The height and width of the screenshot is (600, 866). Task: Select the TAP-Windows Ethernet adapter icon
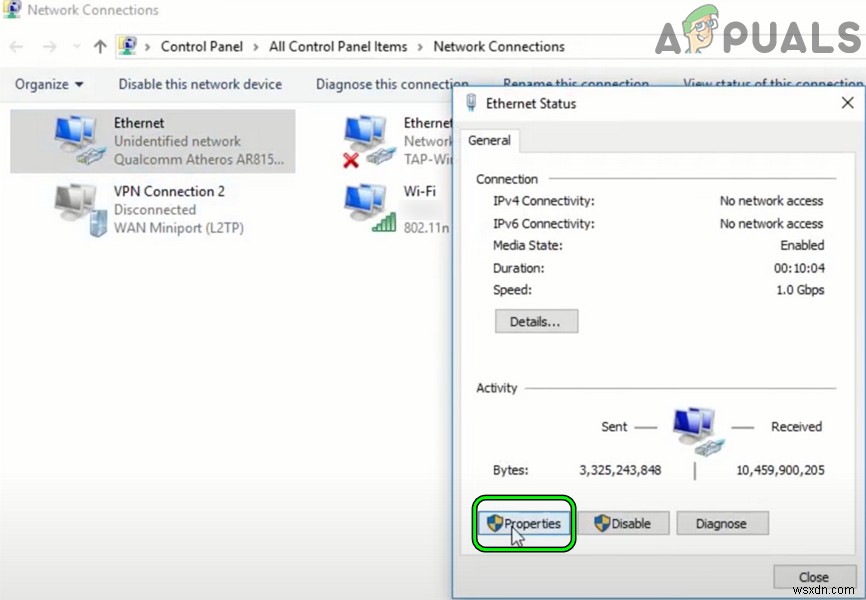[368, 140]
